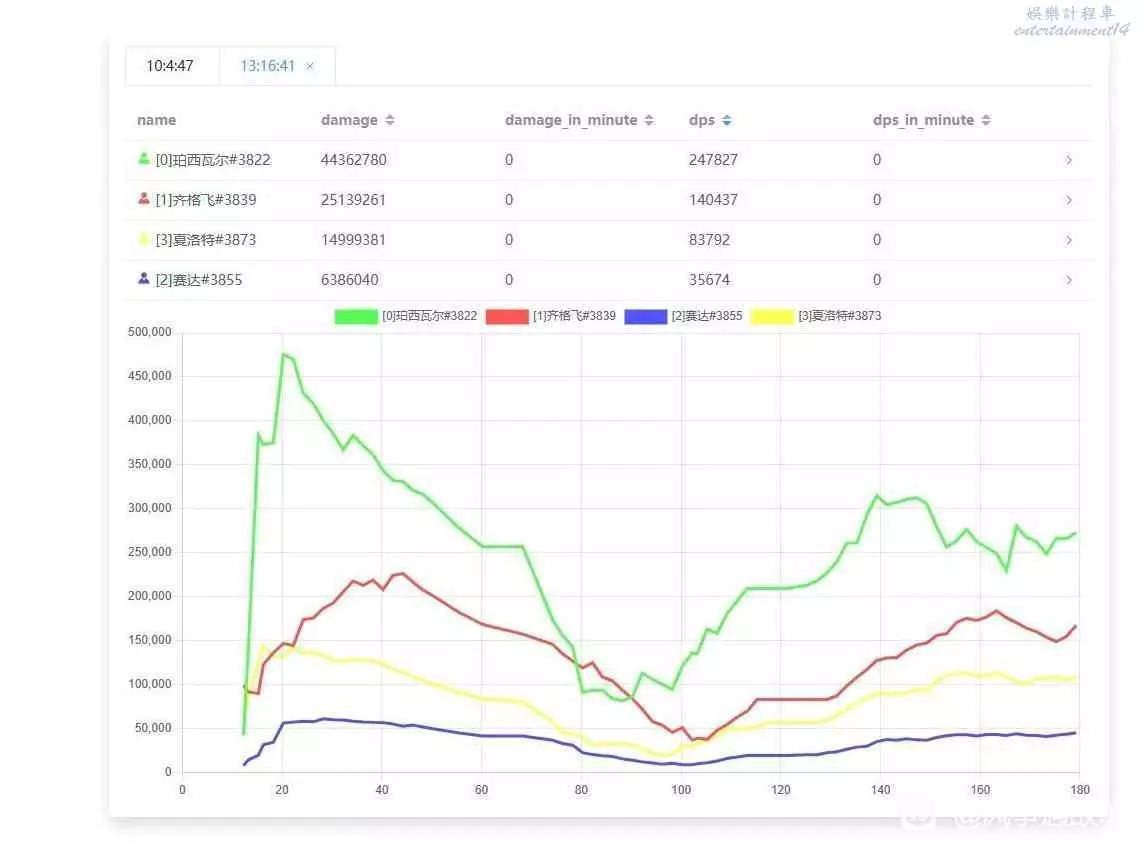The width and height of the screenshot is (1146, 842).
Task: Sort by dps_in_minute column arrows
Action: 986,120
